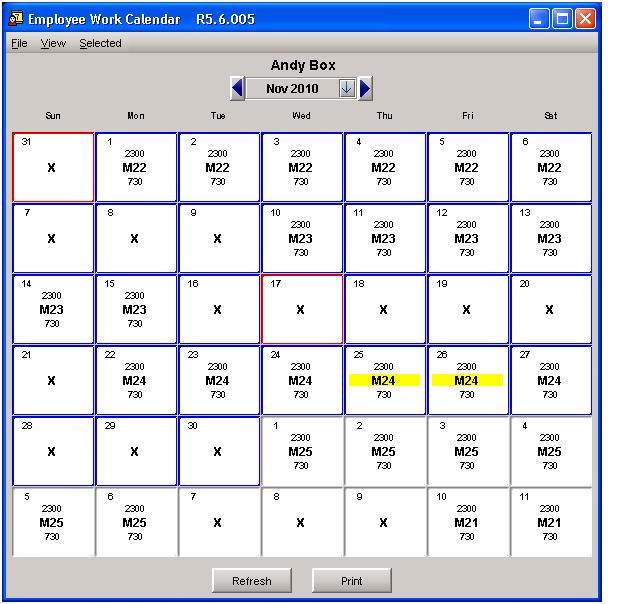Go to the next month with right arrow
The height and width of the screenshot is (604, 640).
[365, 89]
